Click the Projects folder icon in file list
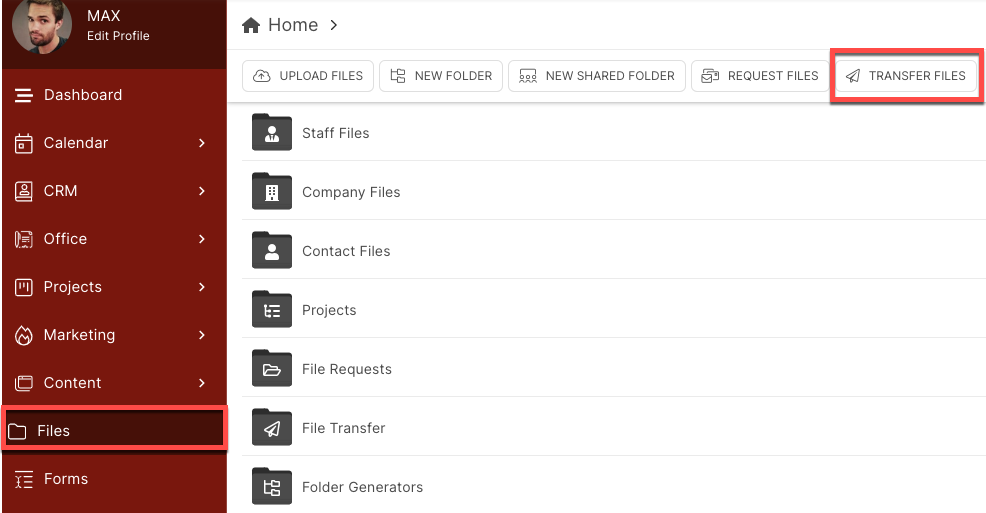The height and width of the screenshot is (513, 986). click(x=272, y=309)
